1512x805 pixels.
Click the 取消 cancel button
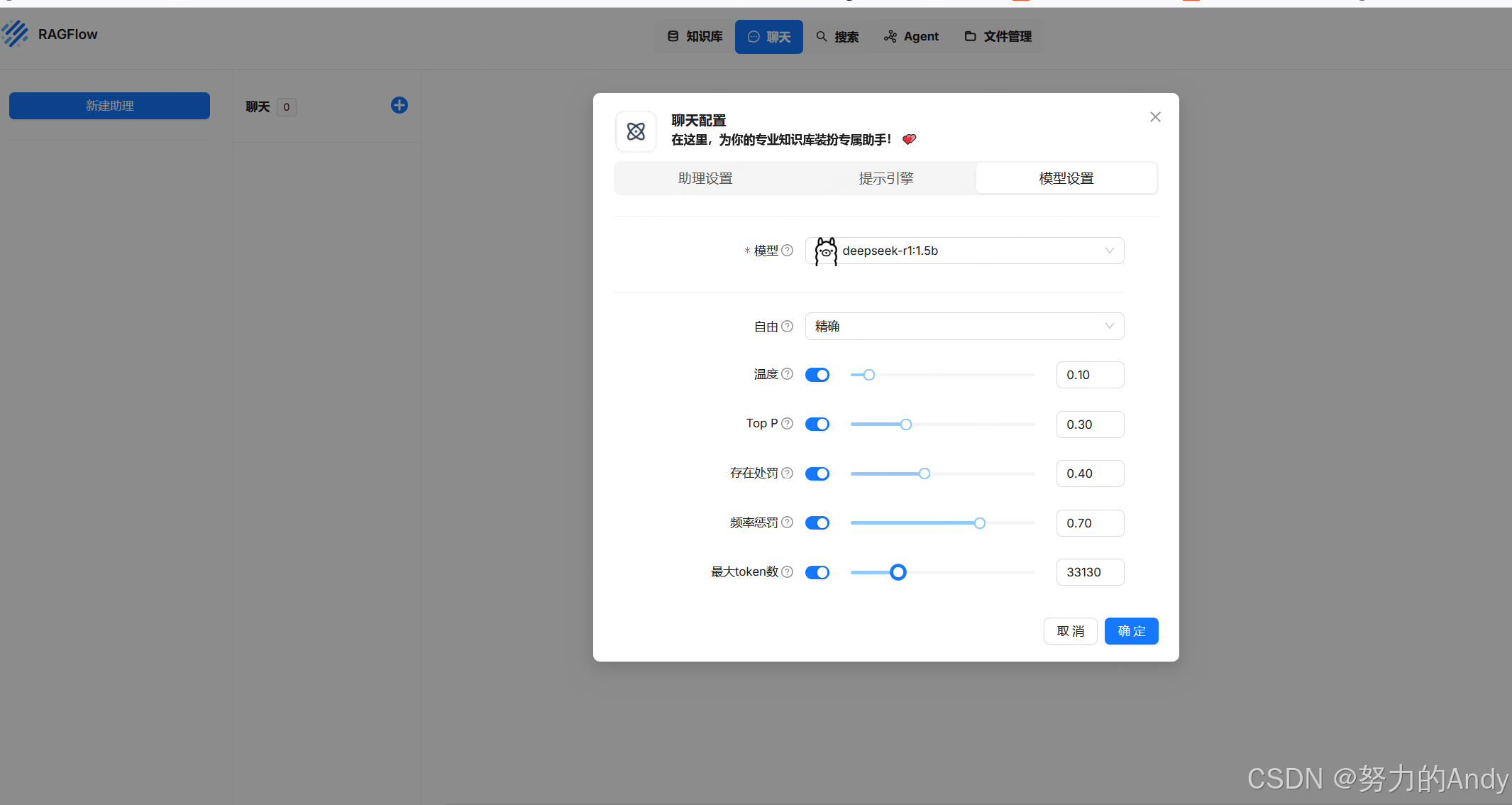pos(1070,631)
